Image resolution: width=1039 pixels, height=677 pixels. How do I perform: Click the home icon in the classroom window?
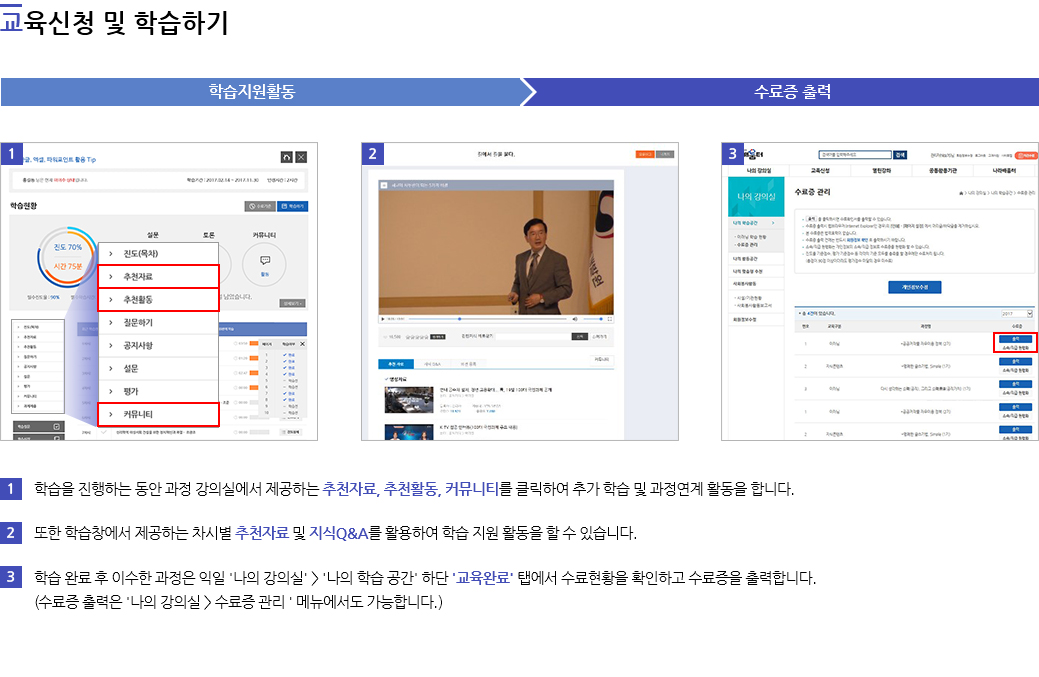tap(287, 157)
